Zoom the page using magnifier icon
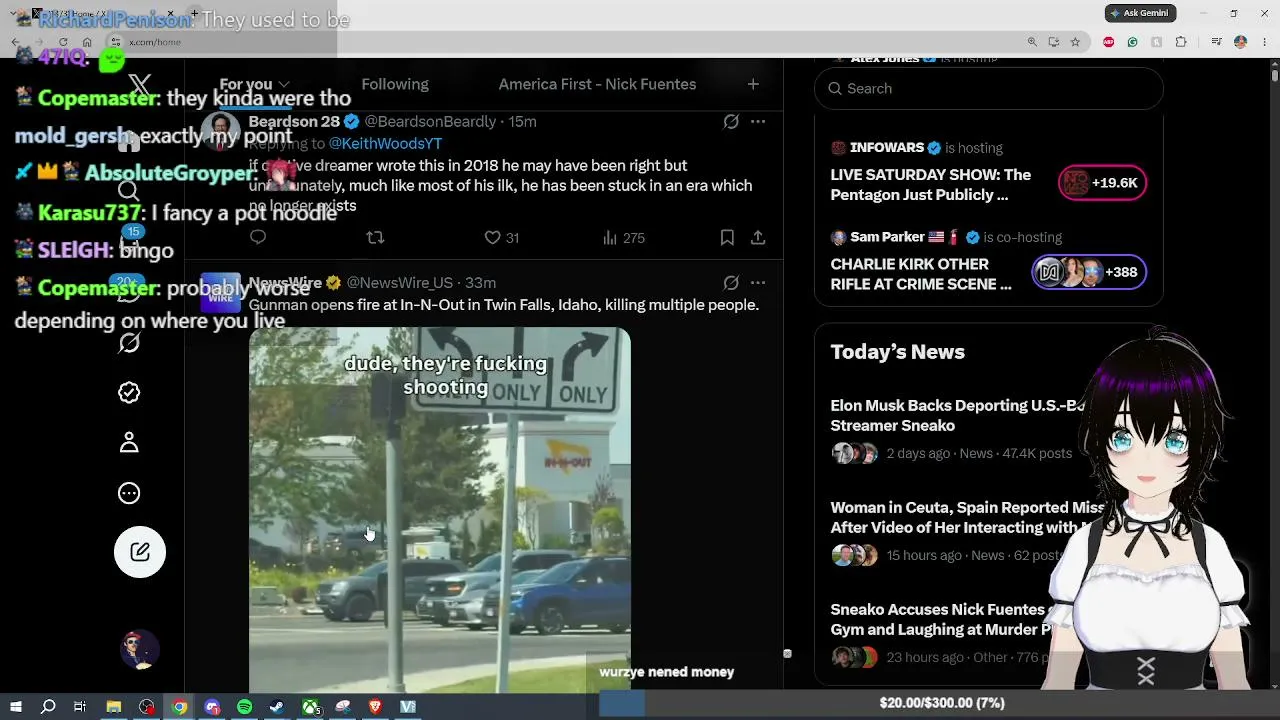The height and width of the screenshot is (720, 1280). point(1032,42)
